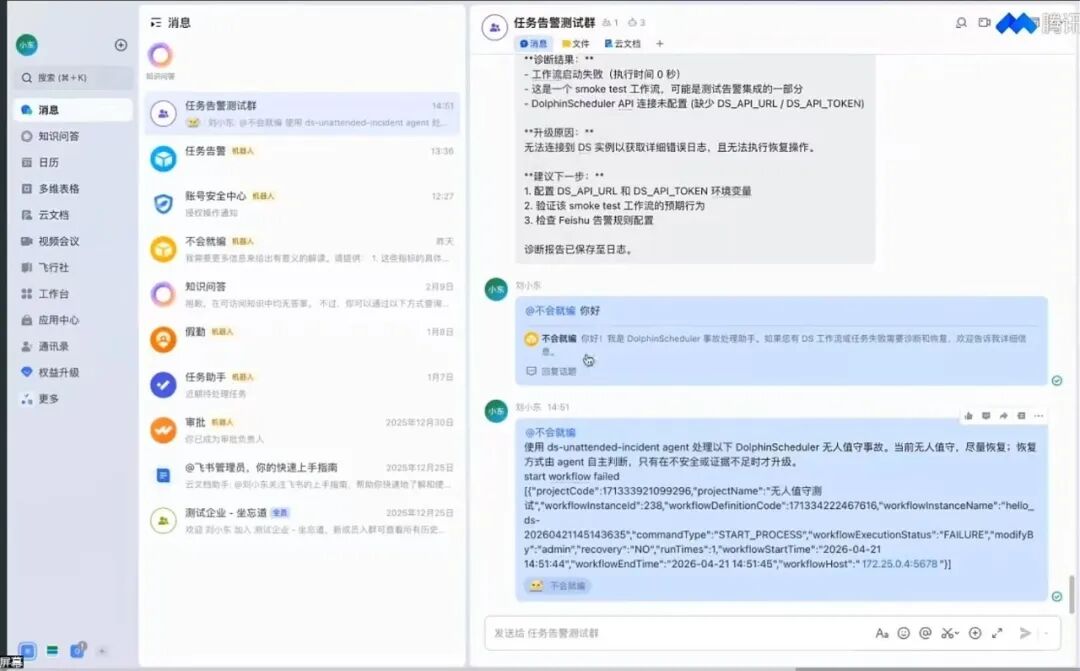The image size is (1080, 671).
Task: Click the plus icon at sidebar bottom
Action: (102, 651)
